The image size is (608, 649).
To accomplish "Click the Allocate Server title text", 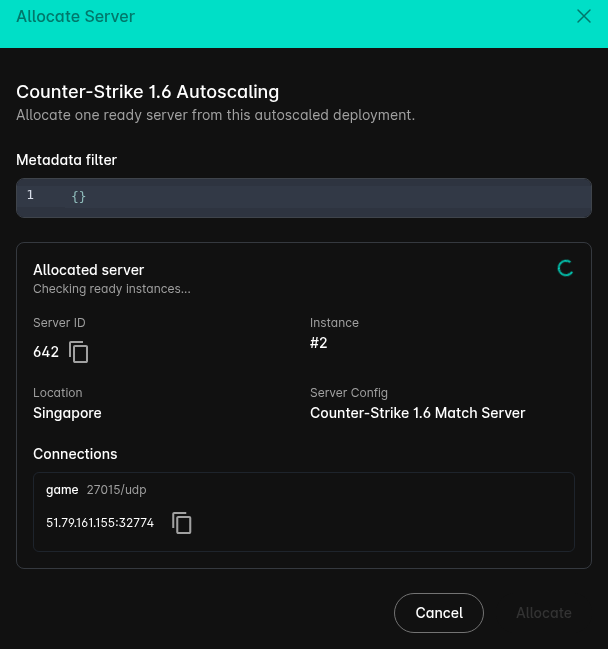I will coord(75,17).
